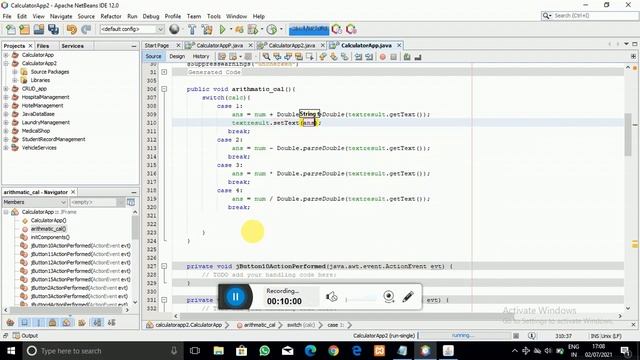Image resolution: width=640 pixels, height=360 pixels.
Task: Open Chrome from the Windows taskbar
Action: coord(333,351)
